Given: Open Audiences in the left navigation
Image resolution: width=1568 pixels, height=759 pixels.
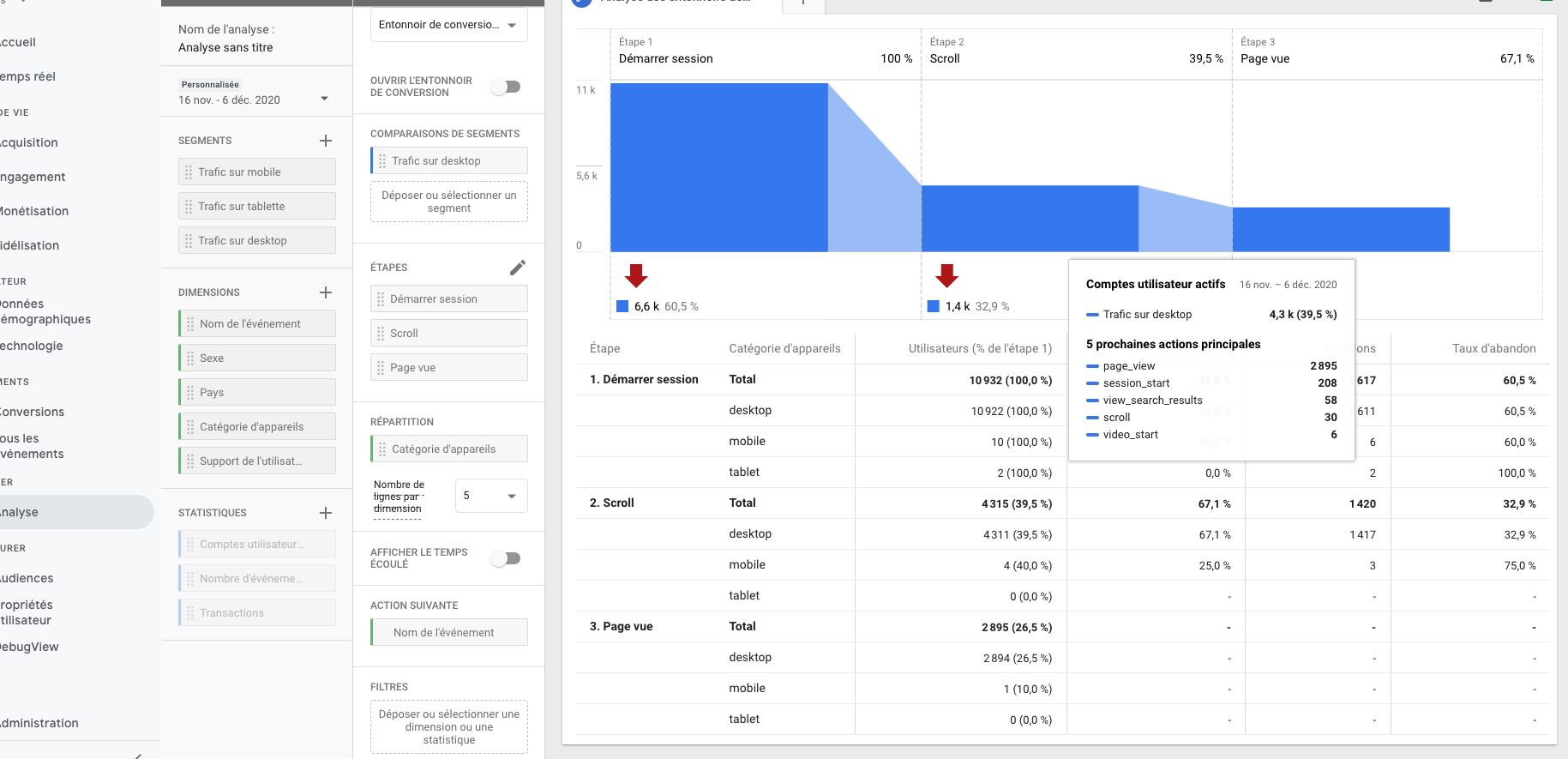Looking at the screenshot, I should (27, 578).
